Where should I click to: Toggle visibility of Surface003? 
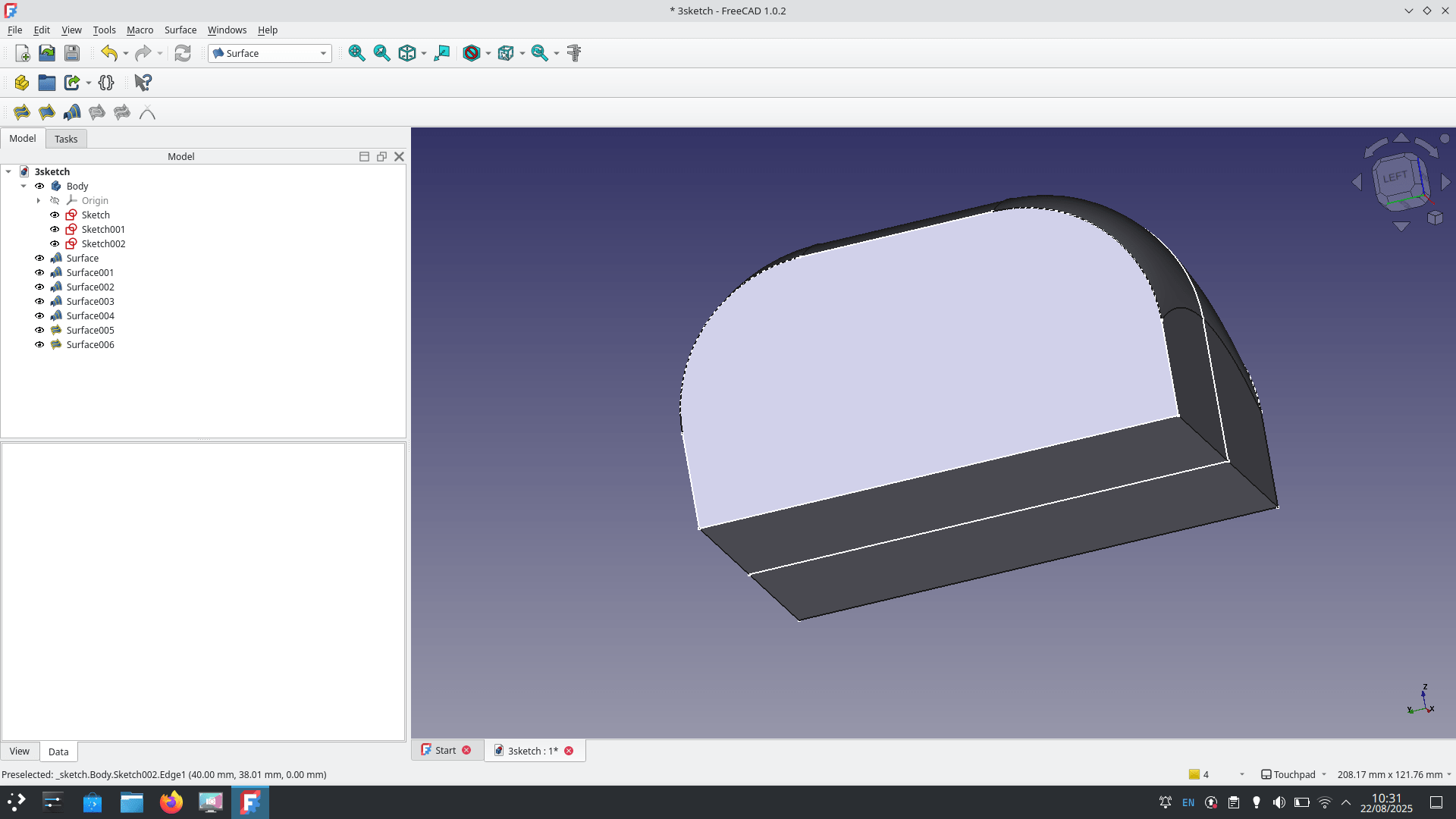(39, 301)
